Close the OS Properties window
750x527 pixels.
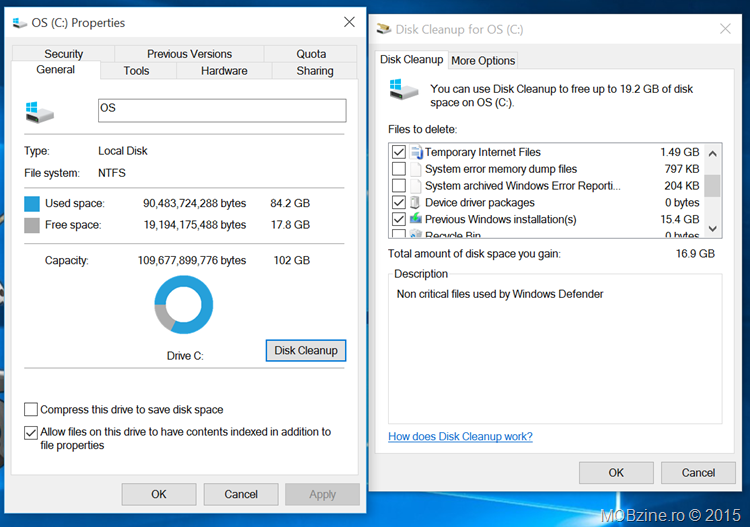(350, 22)
